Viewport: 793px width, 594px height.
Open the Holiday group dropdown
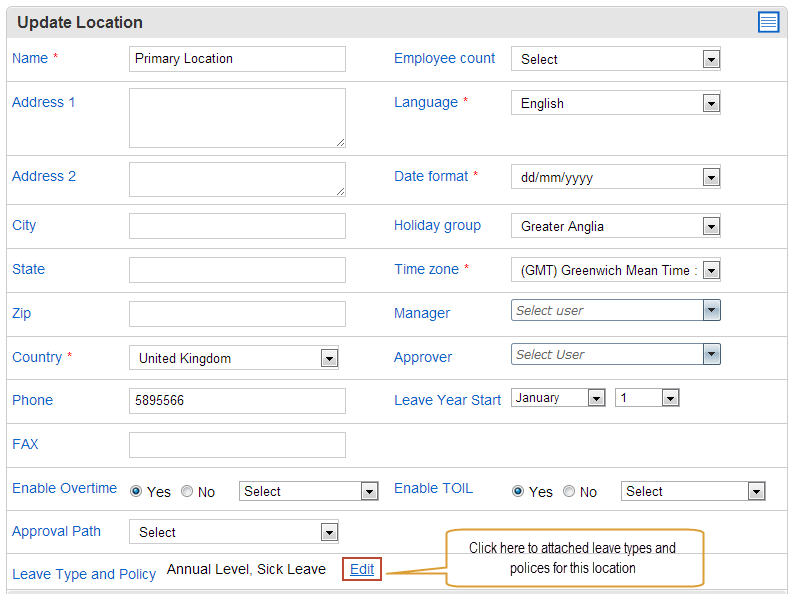coord(615,226)
